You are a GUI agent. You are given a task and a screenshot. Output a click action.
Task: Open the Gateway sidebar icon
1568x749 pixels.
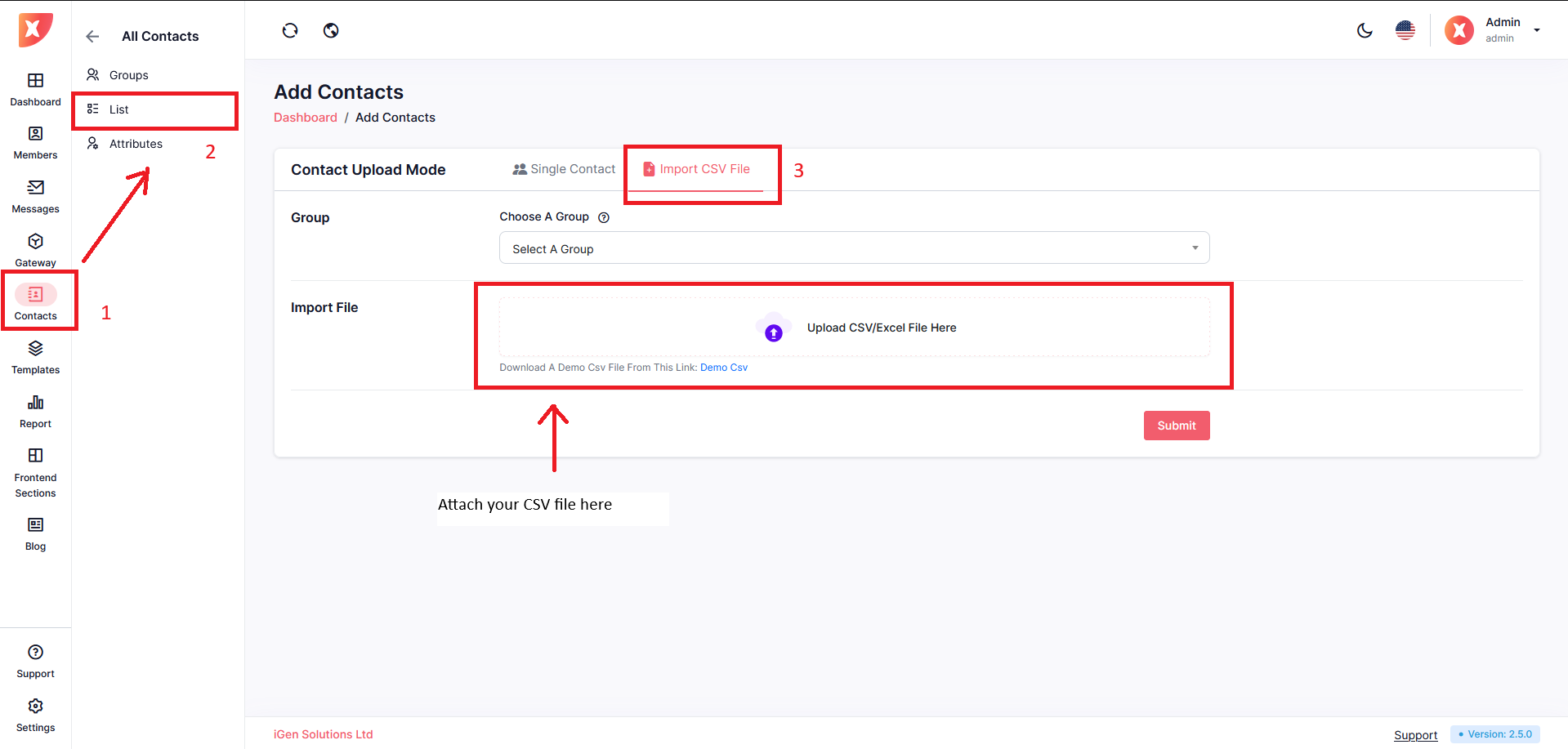pos(35,250)
